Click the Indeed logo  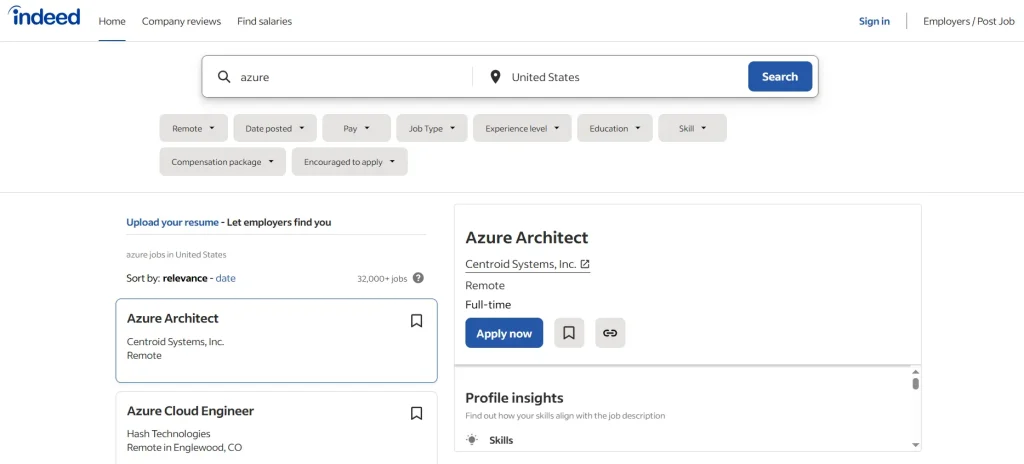44,16
